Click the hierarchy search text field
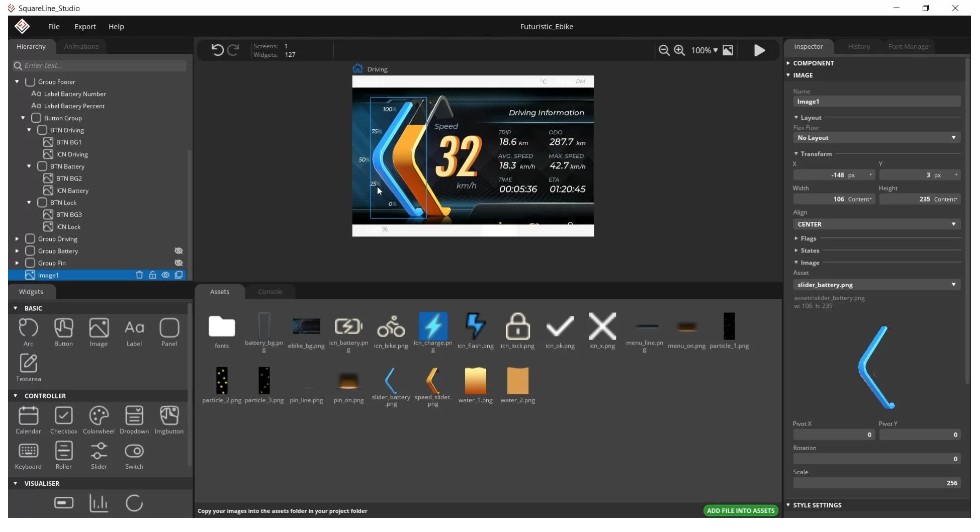The image size is (980, 532). 100,66
